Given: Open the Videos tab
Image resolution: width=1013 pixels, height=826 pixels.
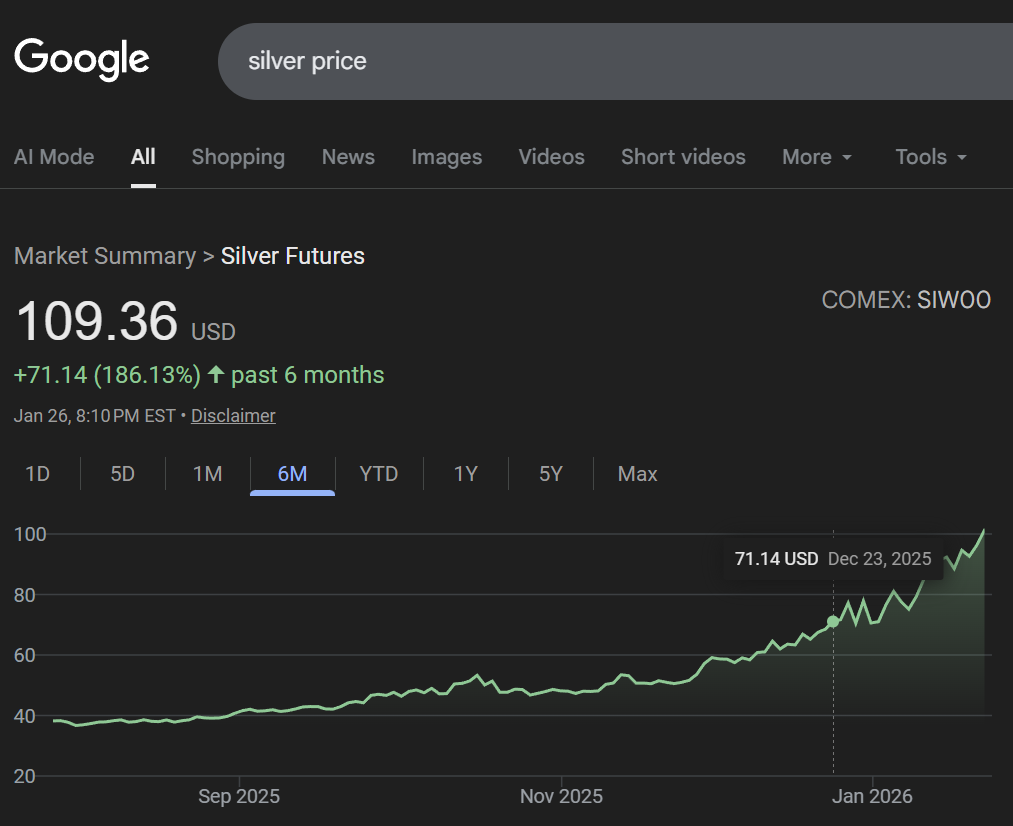Looking at the screenshot, I should tap(551, 157).
